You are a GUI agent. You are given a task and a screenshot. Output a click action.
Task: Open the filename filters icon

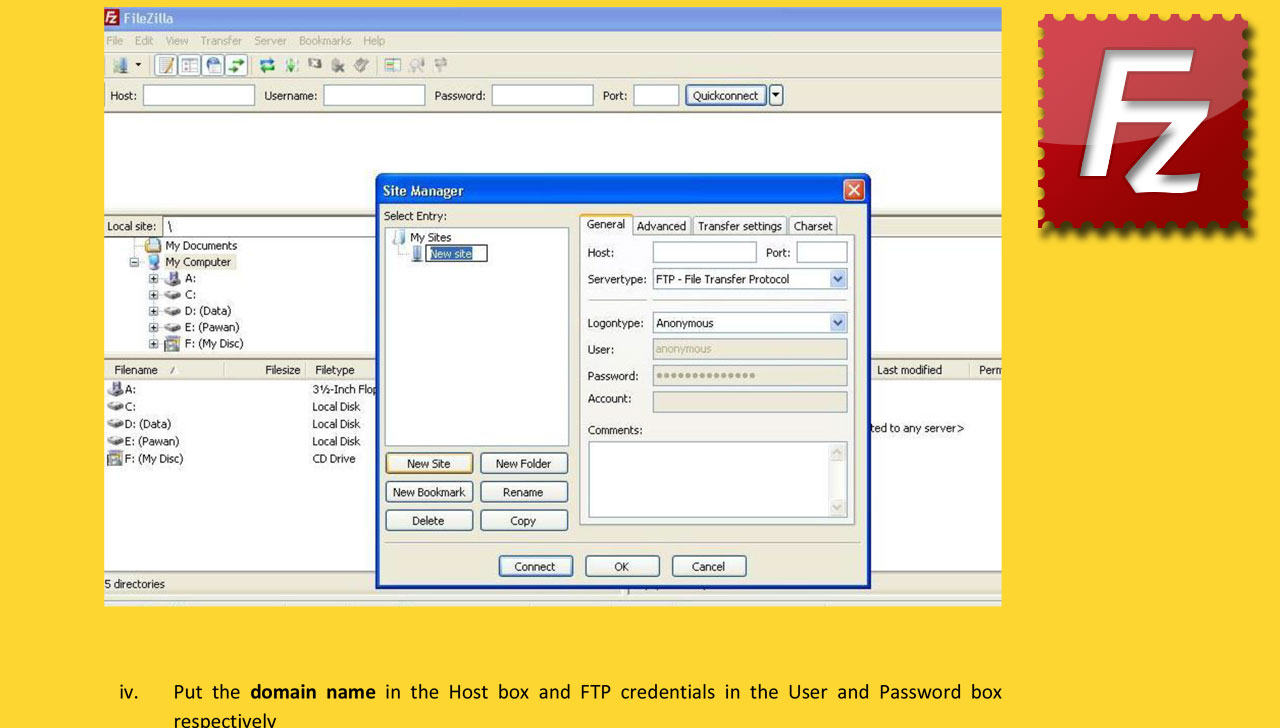click(393, 66)
